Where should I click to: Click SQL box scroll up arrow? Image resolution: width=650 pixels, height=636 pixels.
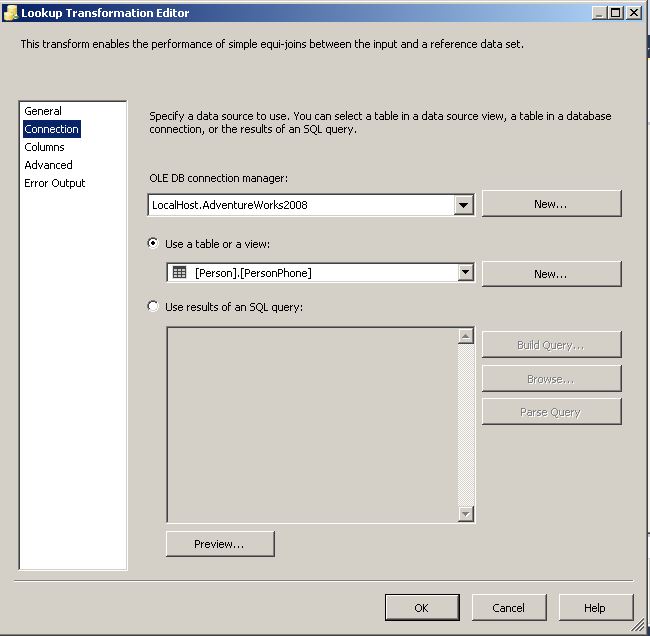click(x=466, y=336)
